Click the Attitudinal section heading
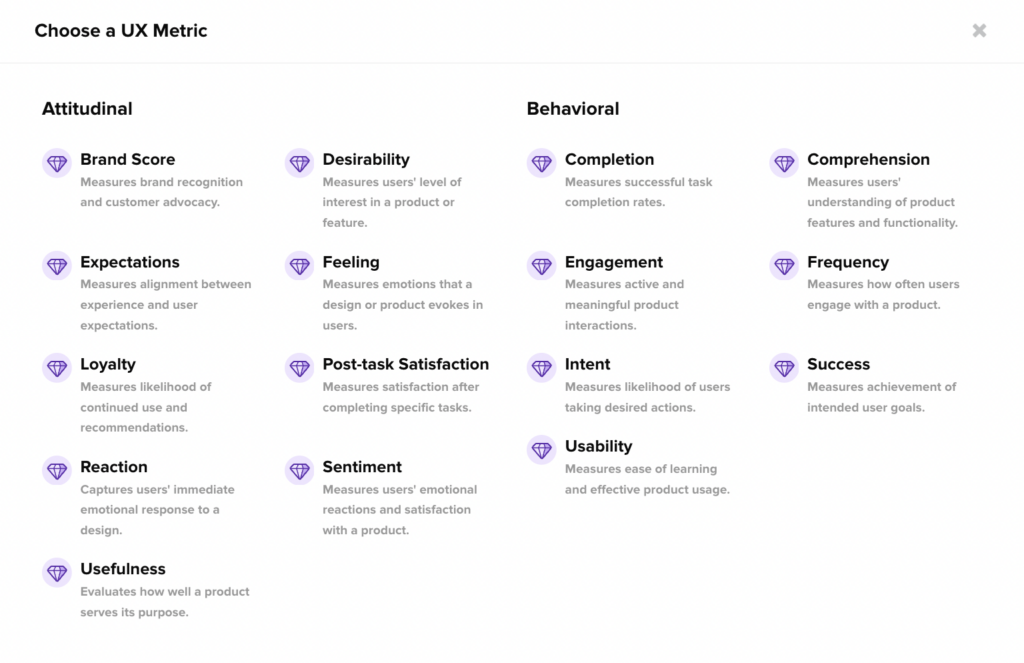1024x663 pixels. coord(87,109)
